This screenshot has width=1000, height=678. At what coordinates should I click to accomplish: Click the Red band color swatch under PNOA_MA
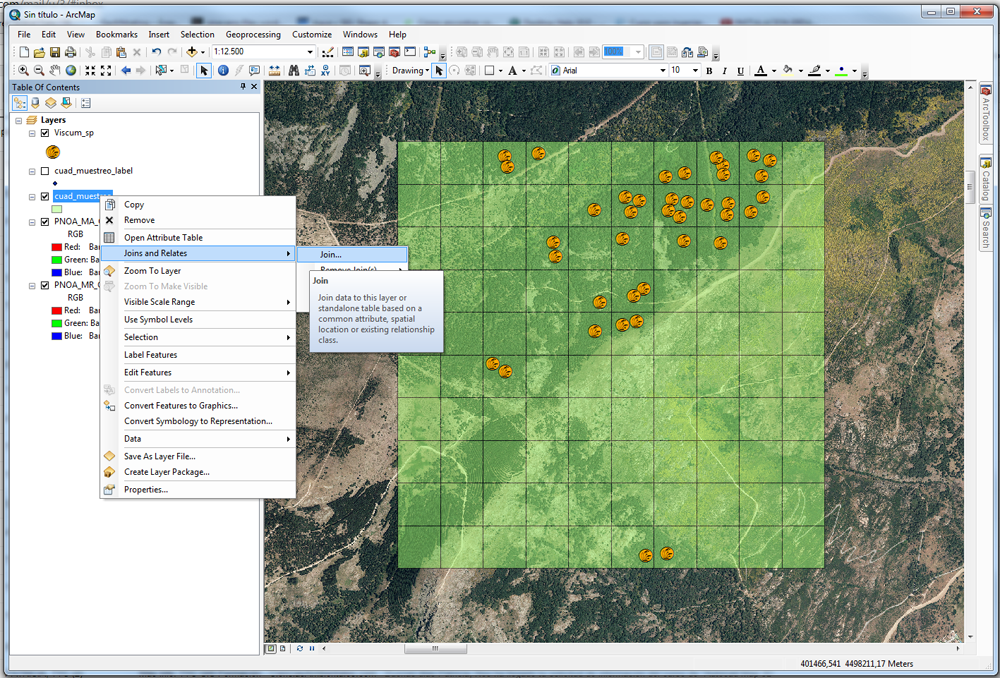[x=57, y=247]
